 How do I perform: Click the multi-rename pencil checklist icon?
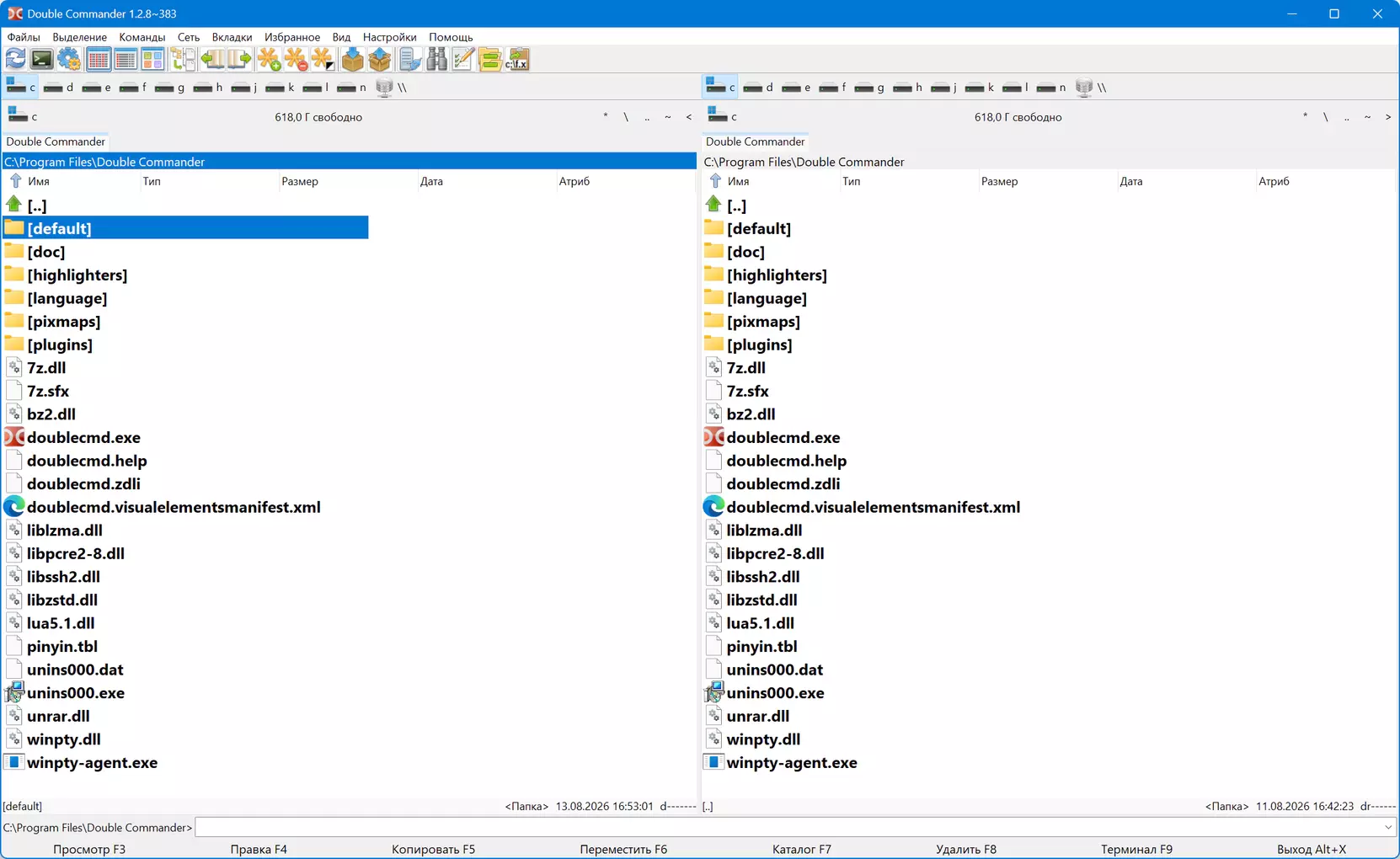coord(463,59)
